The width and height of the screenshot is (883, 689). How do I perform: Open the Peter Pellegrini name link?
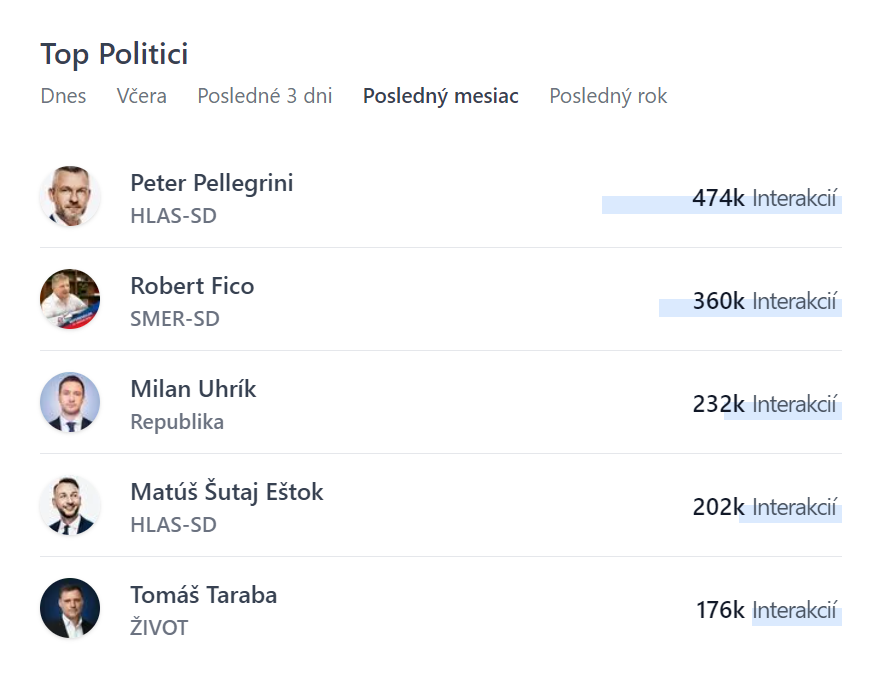click(212, 183)
